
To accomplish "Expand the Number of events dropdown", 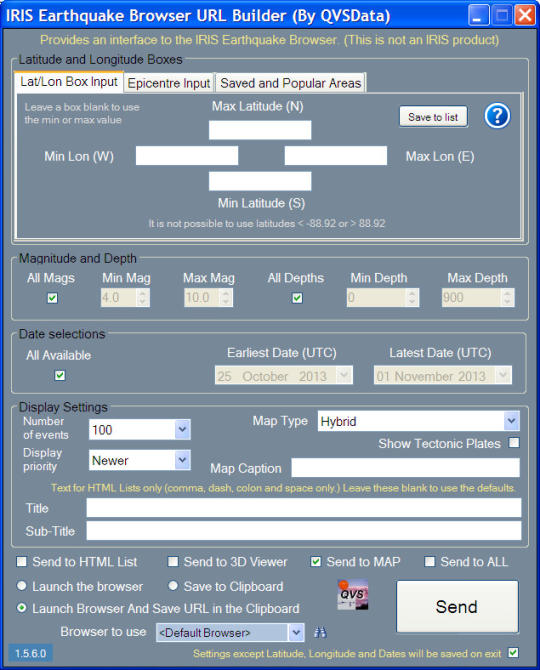I will click(182, 429).
